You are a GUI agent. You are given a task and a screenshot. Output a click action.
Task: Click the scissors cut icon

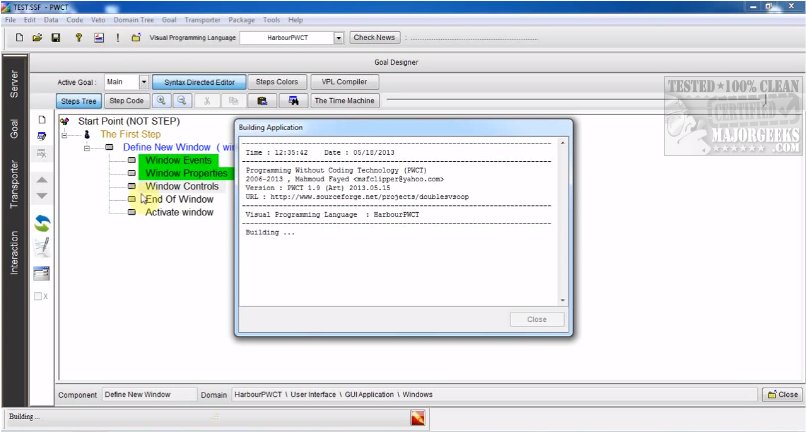pyautogui.click(x=207, y=101)
